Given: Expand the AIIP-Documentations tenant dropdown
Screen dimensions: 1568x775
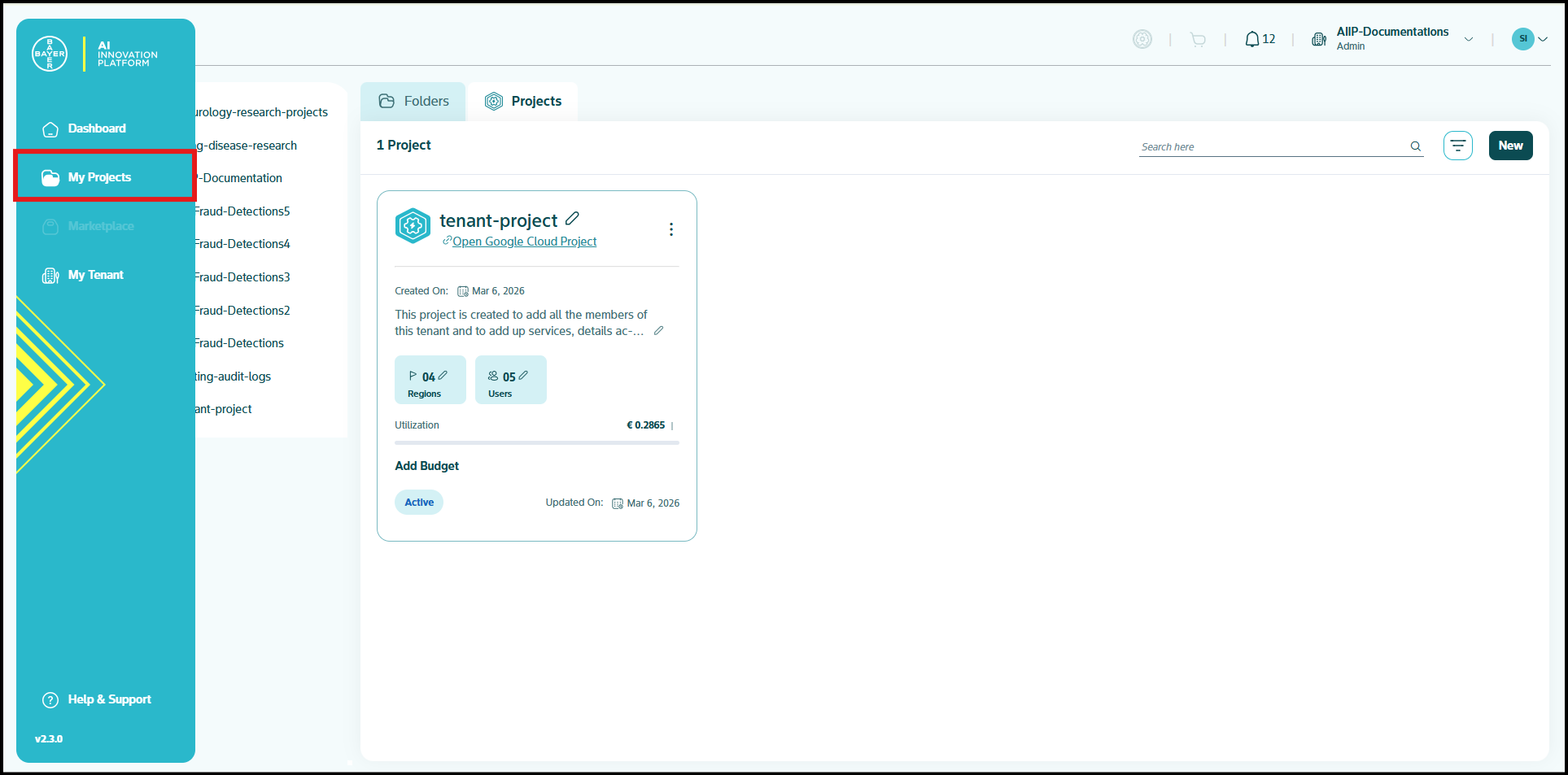Looking at the screenshot, I should pos(1468,39).
